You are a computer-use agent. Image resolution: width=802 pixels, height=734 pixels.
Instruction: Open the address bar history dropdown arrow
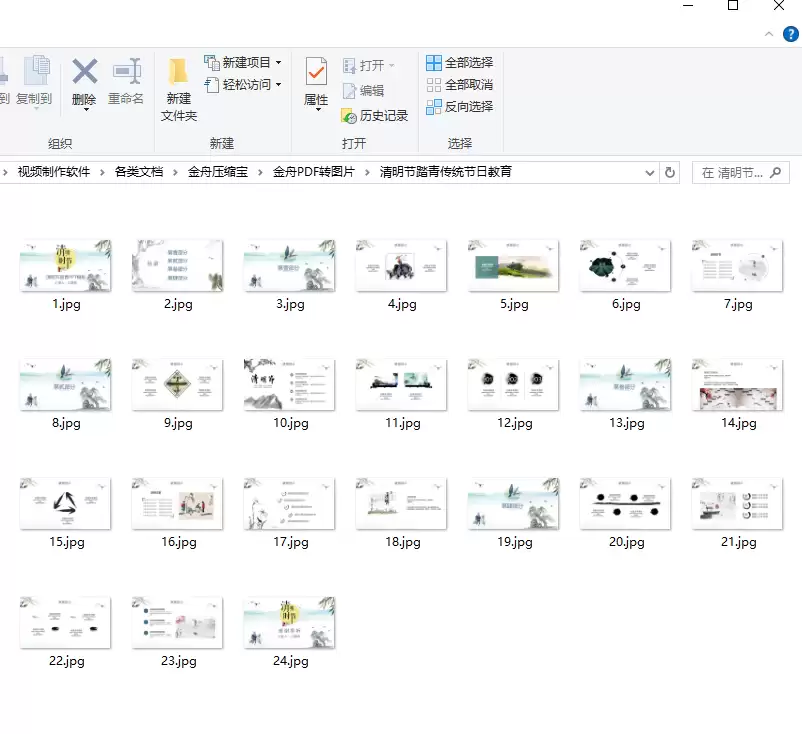pyautogui.click(x=650, y=173)
